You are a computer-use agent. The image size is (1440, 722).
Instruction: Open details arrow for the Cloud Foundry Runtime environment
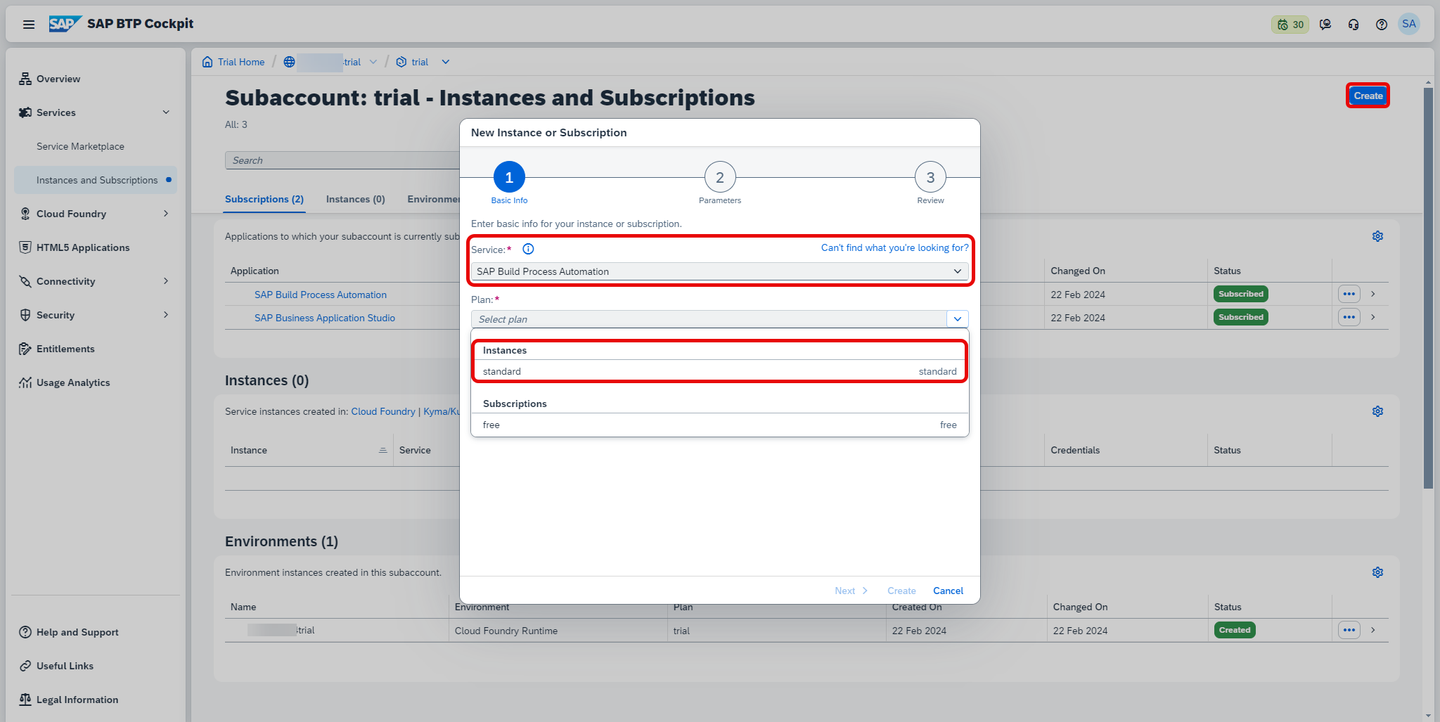click(1373, 630)
